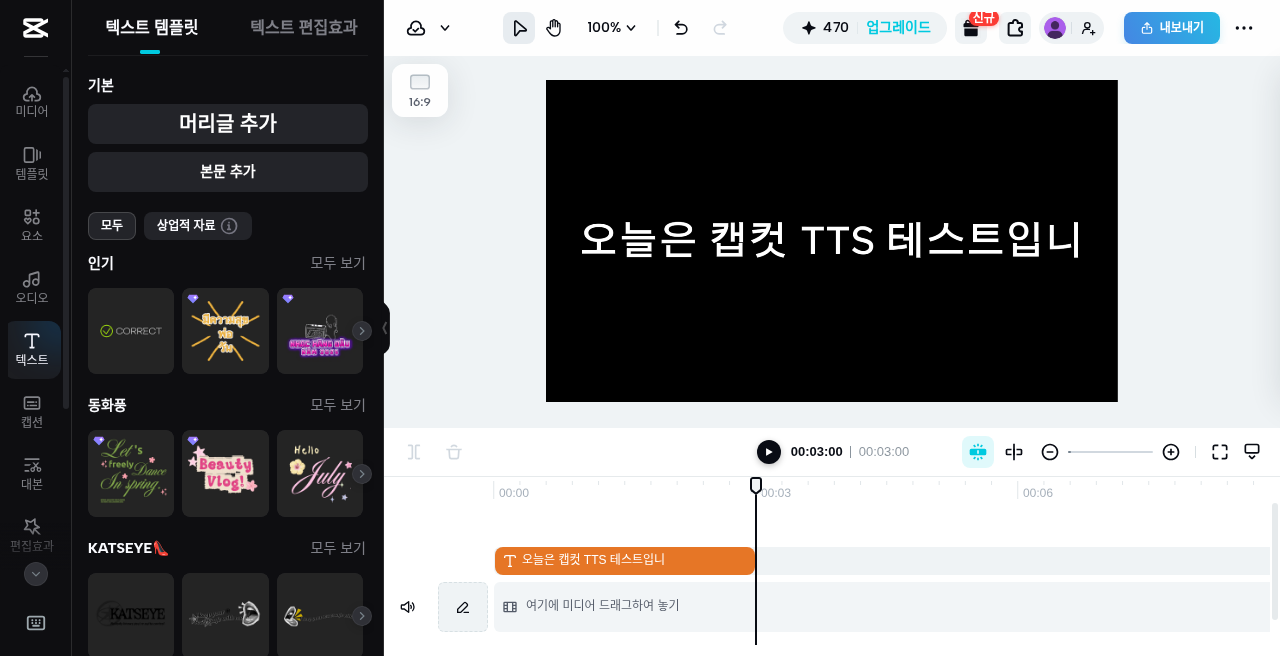Click the 내보내기 export button
This screenshot has height=656, width=1280.
pos(1172,28)
